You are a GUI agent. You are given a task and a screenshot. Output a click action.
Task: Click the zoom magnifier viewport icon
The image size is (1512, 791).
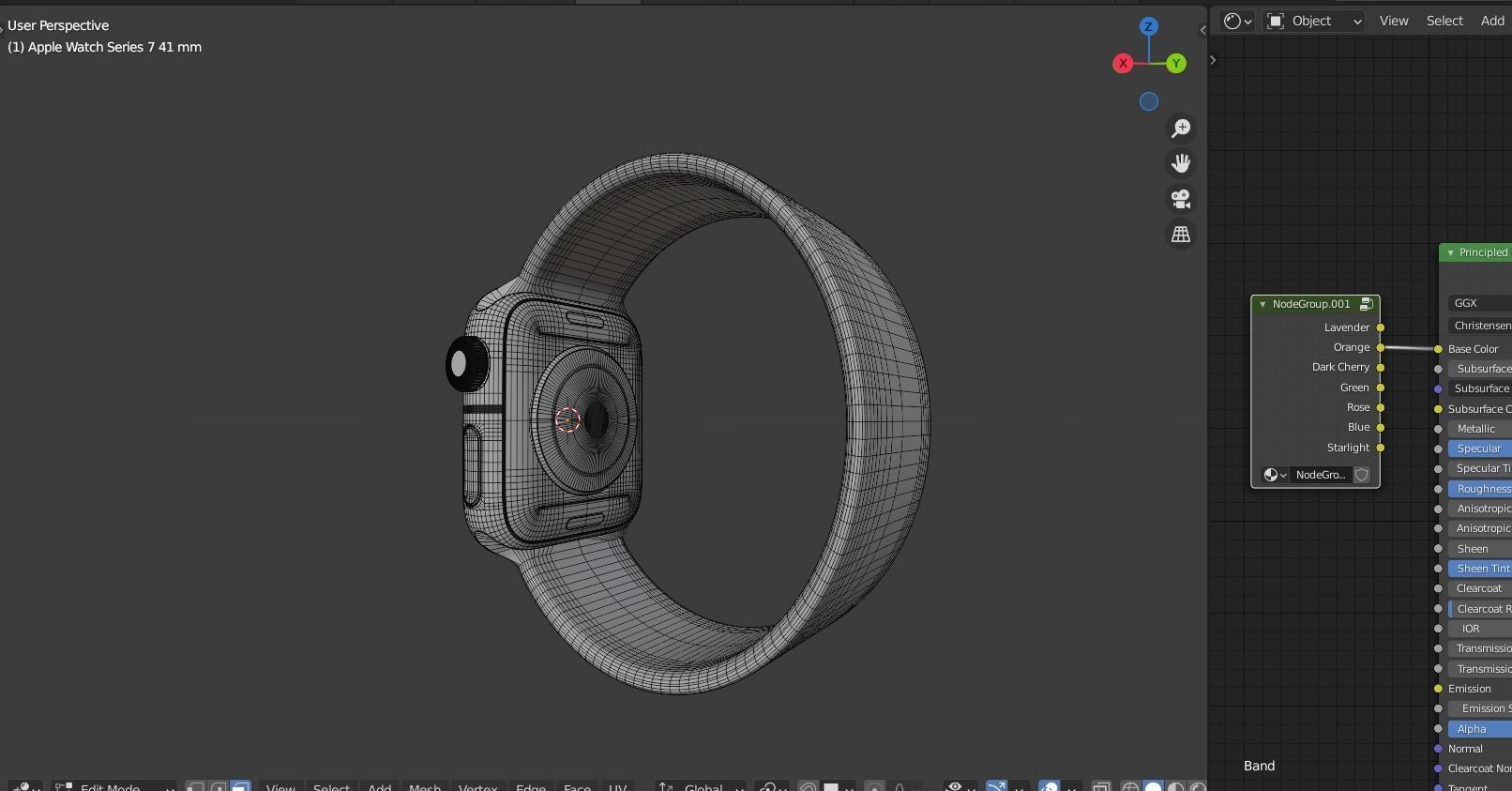point(1181,128)
